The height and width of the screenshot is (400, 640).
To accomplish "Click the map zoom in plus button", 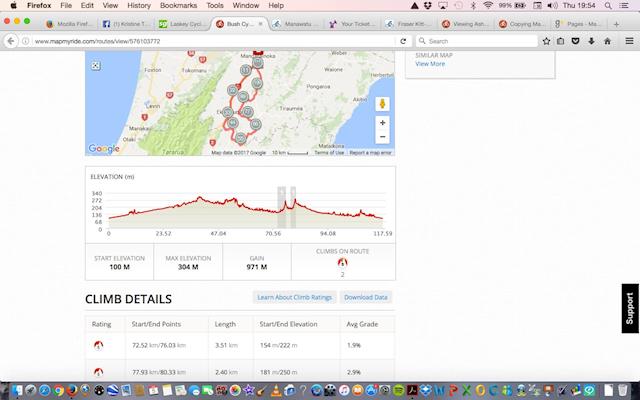I will click(x=383, y=123).
